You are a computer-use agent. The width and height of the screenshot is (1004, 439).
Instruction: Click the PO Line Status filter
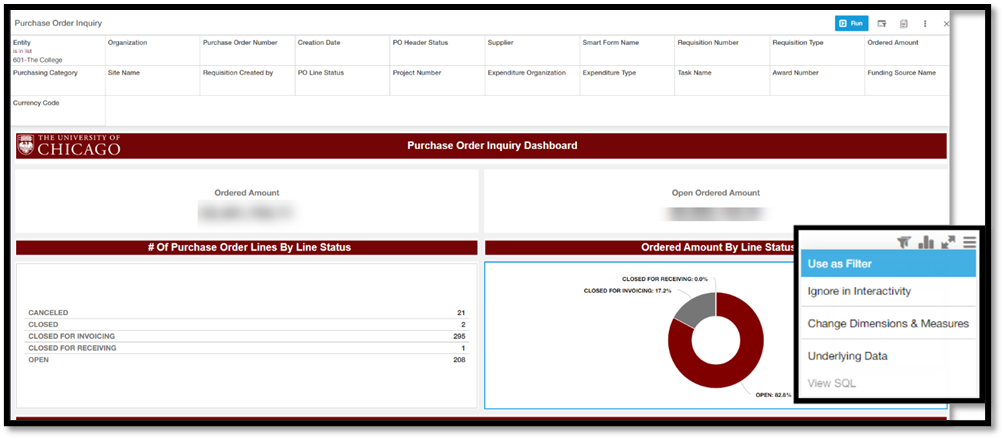343,81
